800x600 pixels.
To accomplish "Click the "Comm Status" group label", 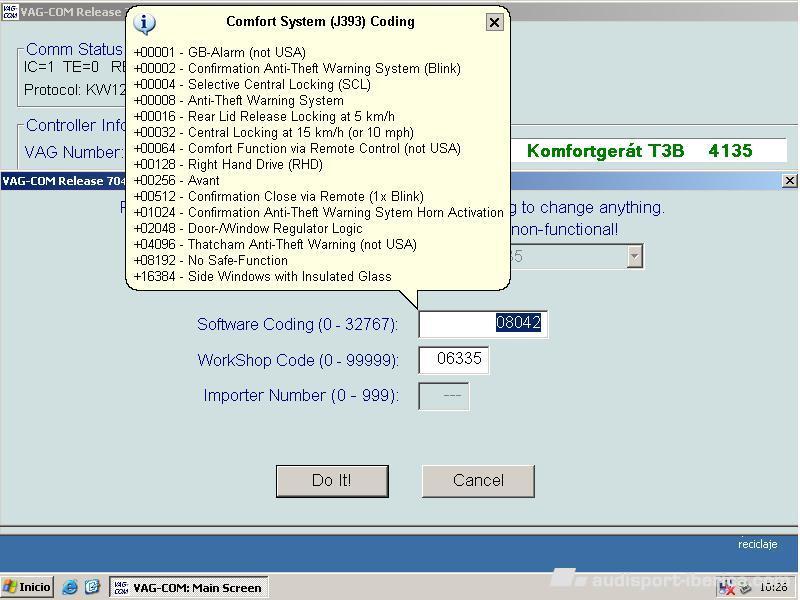I will (x=74, y=49).
